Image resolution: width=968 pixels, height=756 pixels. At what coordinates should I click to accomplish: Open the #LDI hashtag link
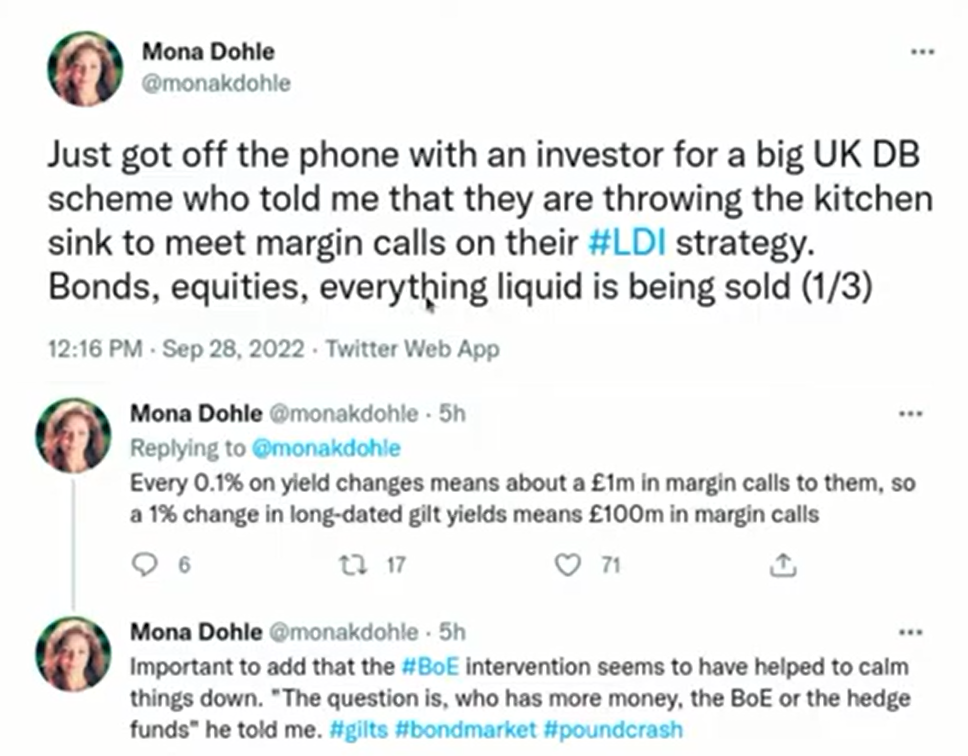[627, 243]
